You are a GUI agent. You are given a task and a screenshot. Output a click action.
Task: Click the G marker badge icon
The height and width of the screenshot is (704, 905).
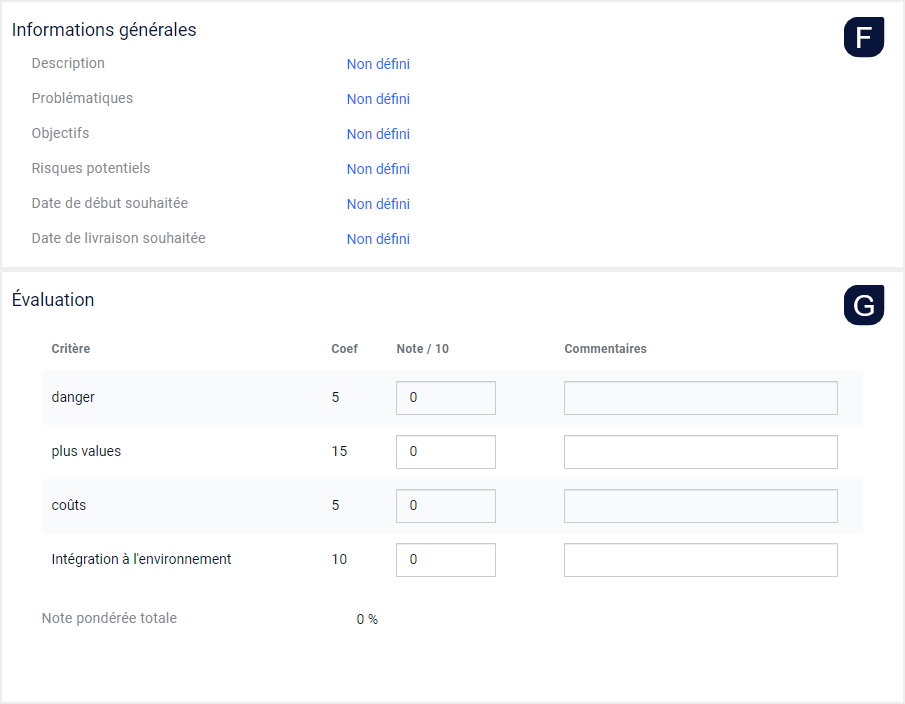pyautogui.click(x=863, y=305)
